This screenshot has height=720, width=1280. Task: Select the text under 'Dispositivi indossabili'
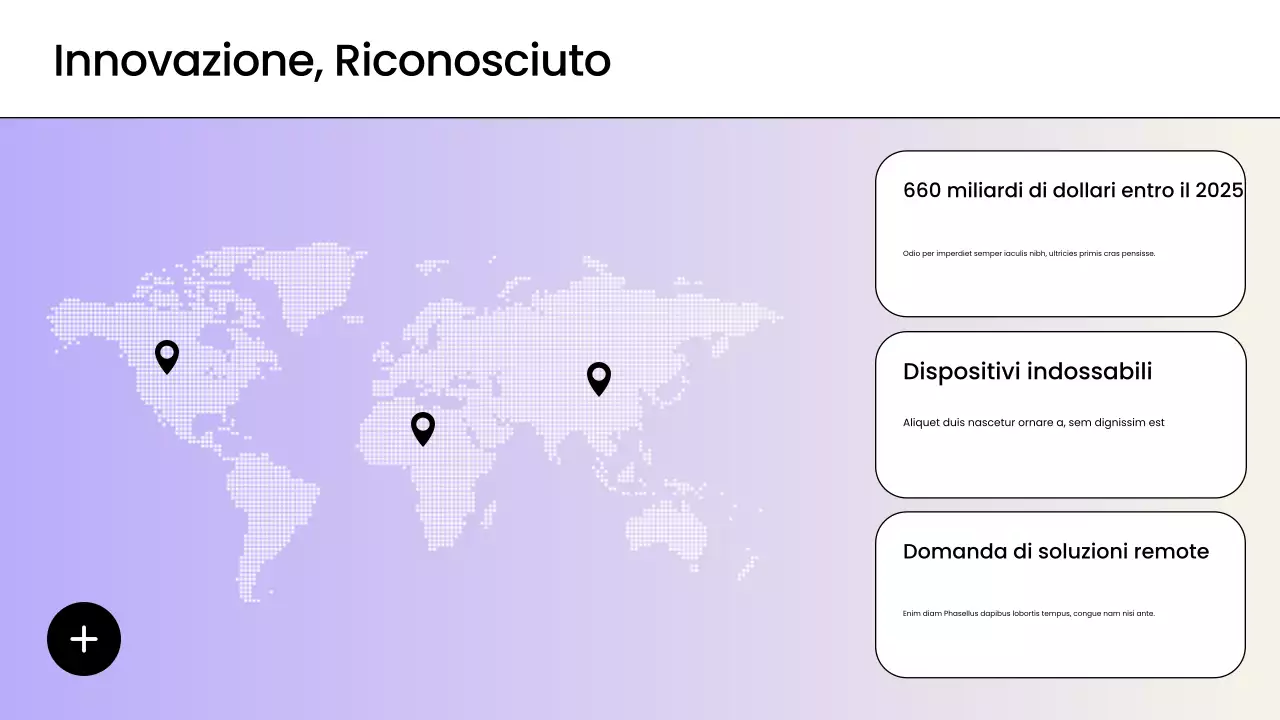point(1033,422)
